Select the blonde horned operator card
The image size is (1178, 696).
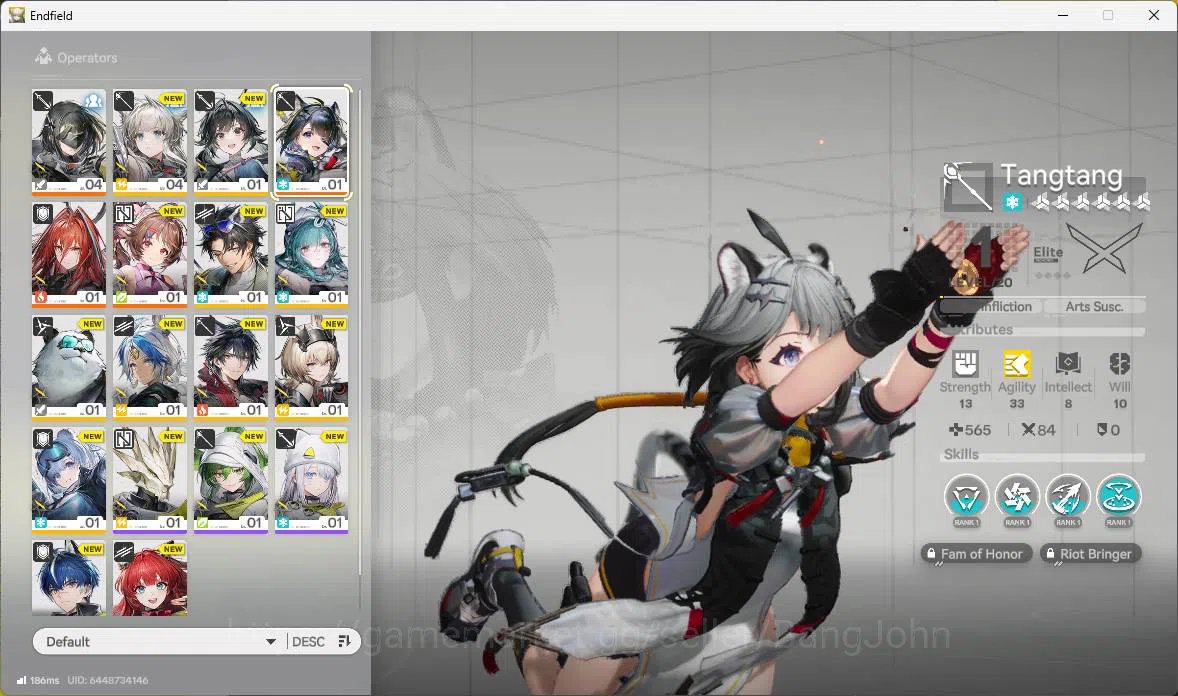point(312,368)
